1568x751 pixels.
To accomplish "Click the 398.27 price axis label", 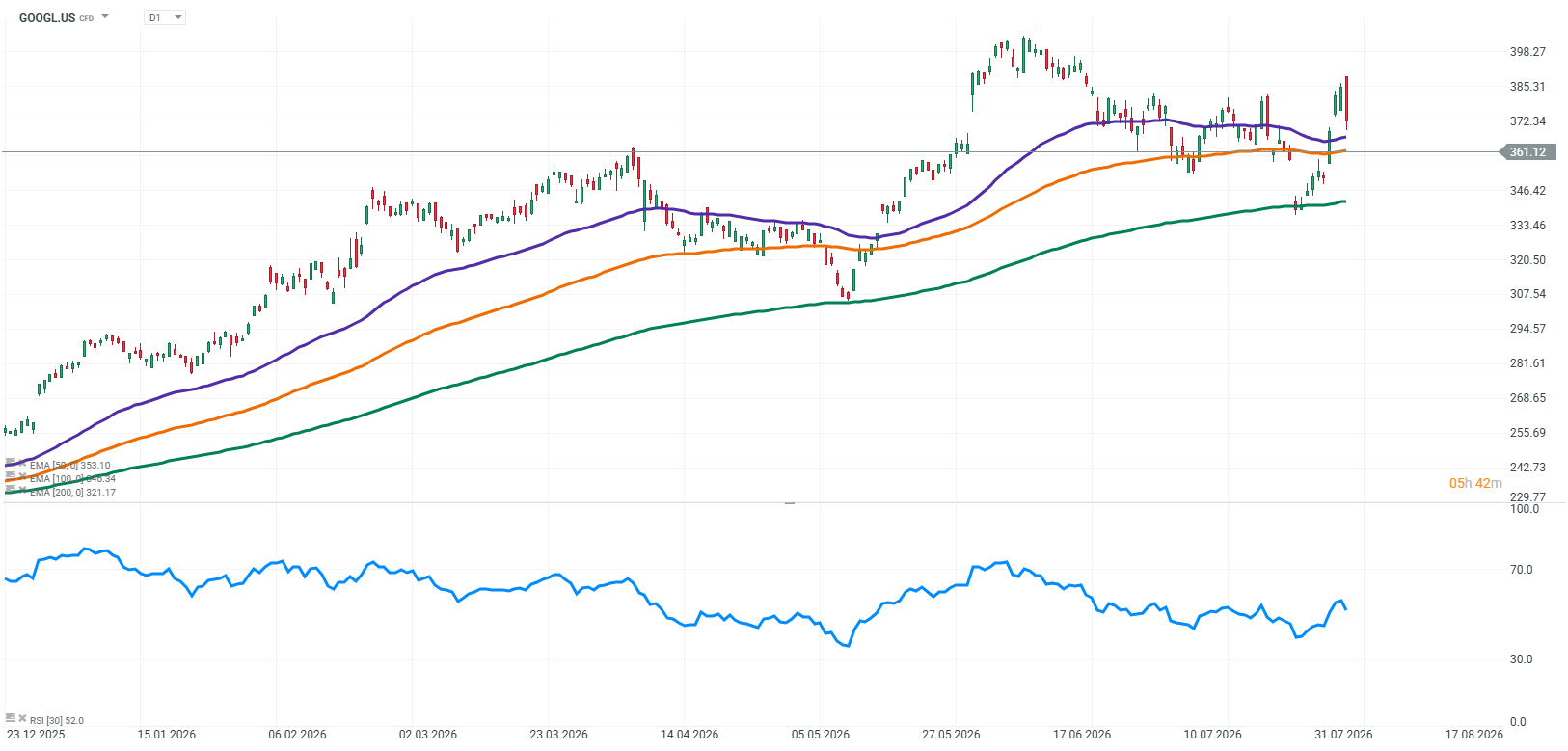I will point(1527,52).
